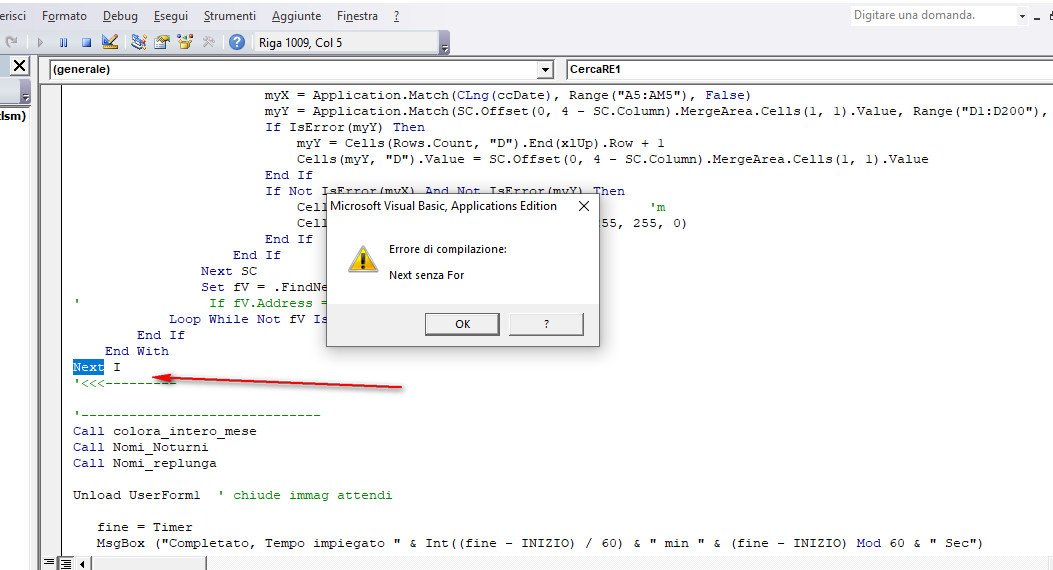Click the 'Next senza For' error message

426,275
